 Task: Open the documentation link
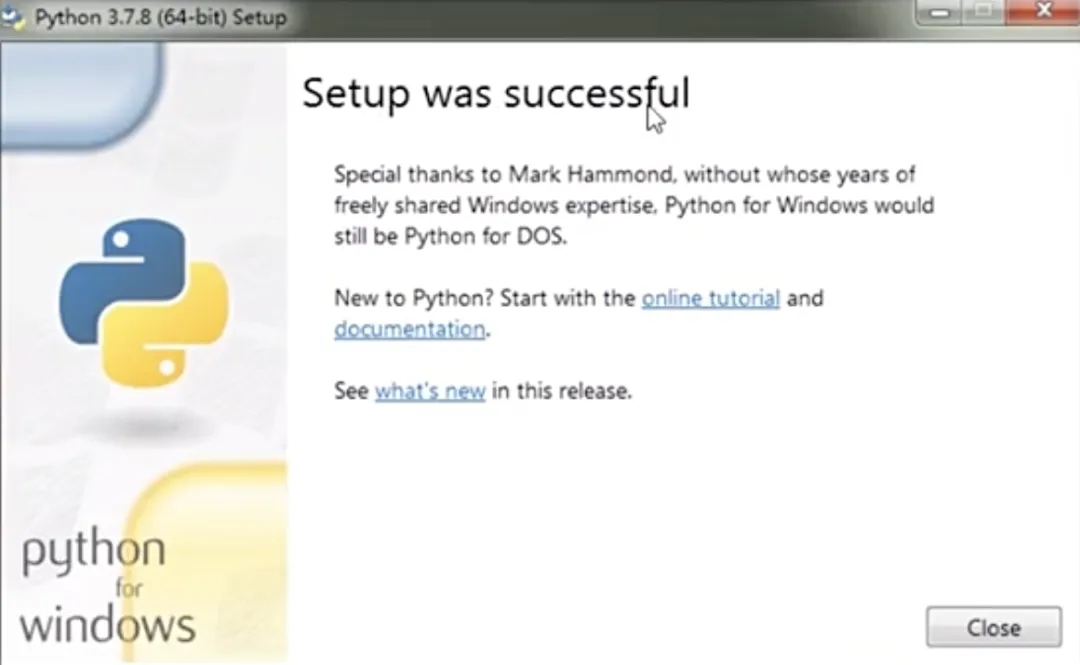[409, 329]
